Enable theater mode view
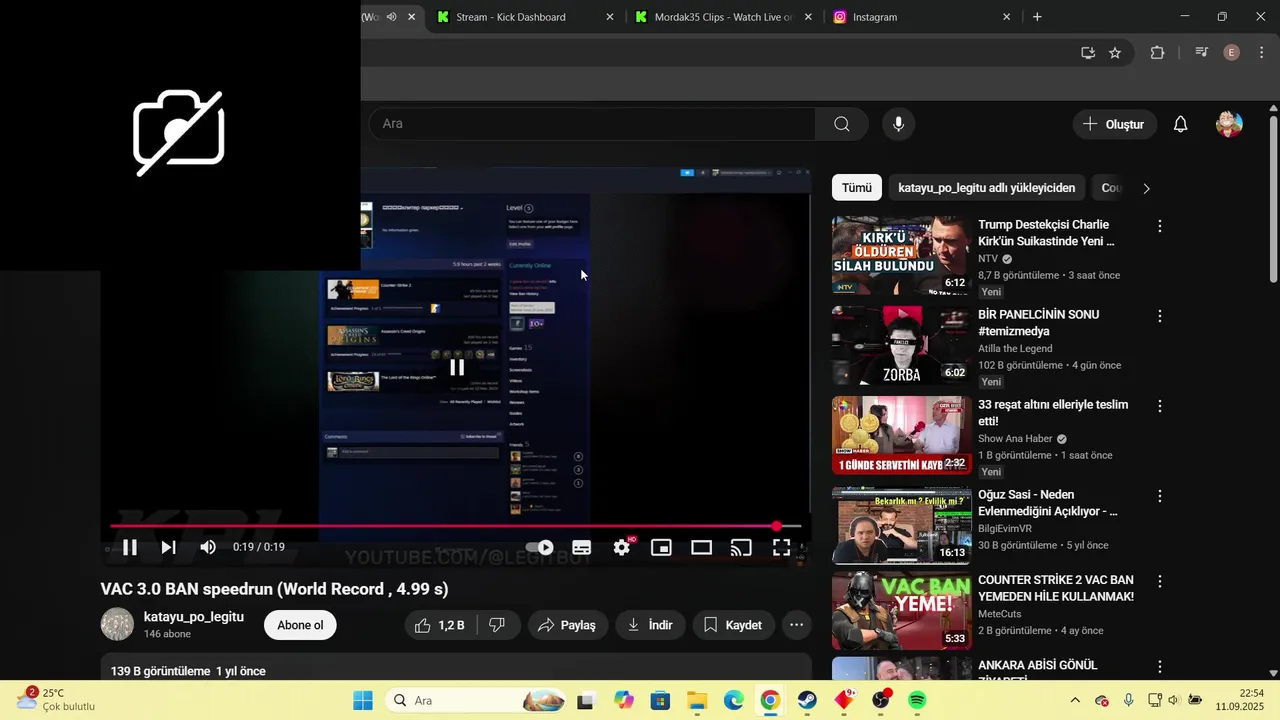Screen dimensions: 1280x720 (701, 547)
